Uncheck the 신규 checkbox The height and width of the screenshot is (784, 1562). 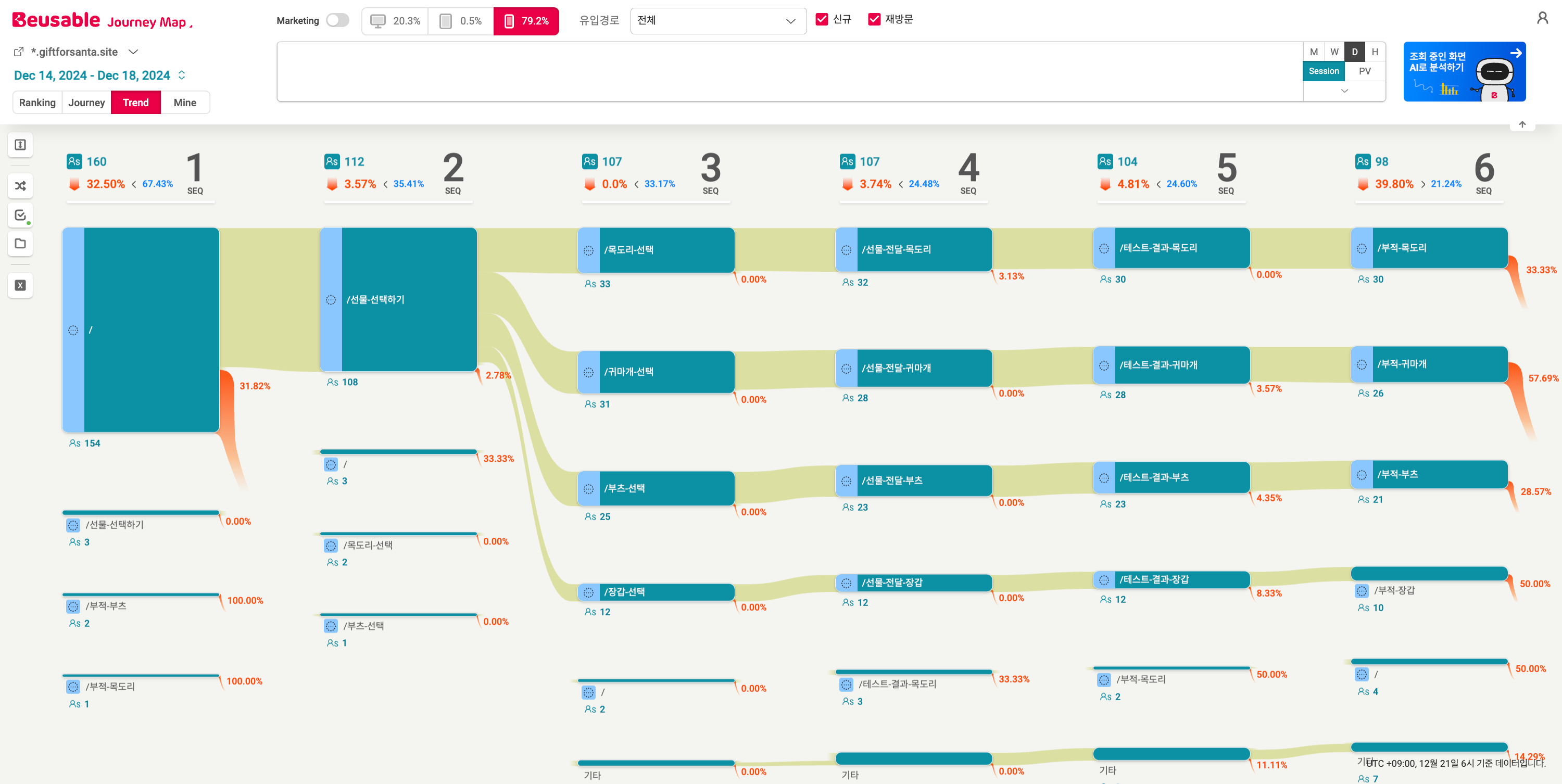click(x=822, y=19)
